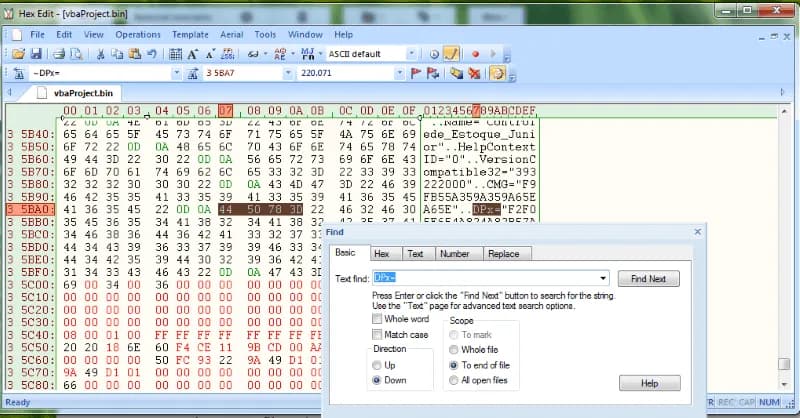Click the red flag bookmark icon
This screenshot has height=418, width=800.
pos(416,73)
